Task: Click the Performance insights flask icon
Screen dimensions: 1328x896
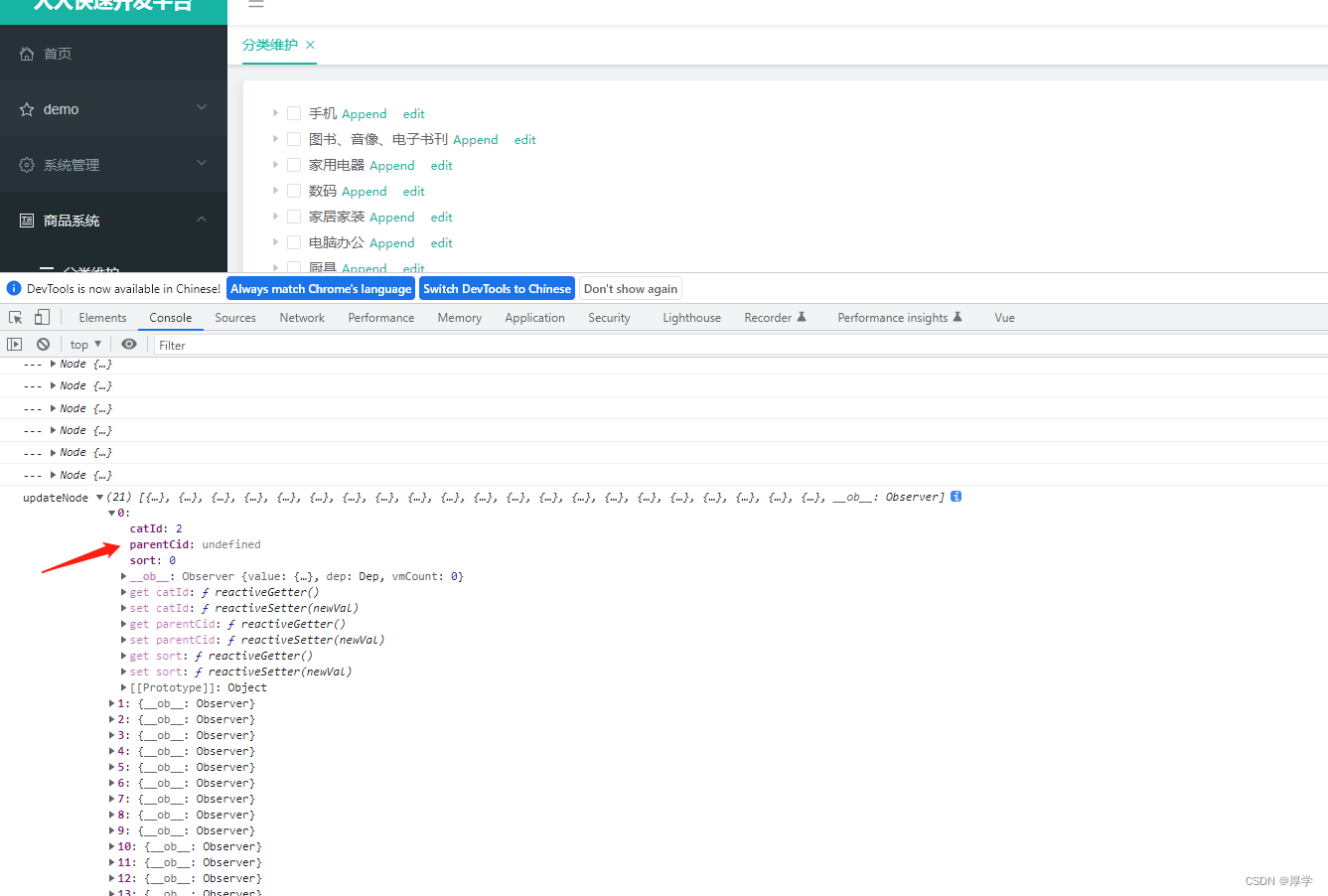Action: (958, 318)
